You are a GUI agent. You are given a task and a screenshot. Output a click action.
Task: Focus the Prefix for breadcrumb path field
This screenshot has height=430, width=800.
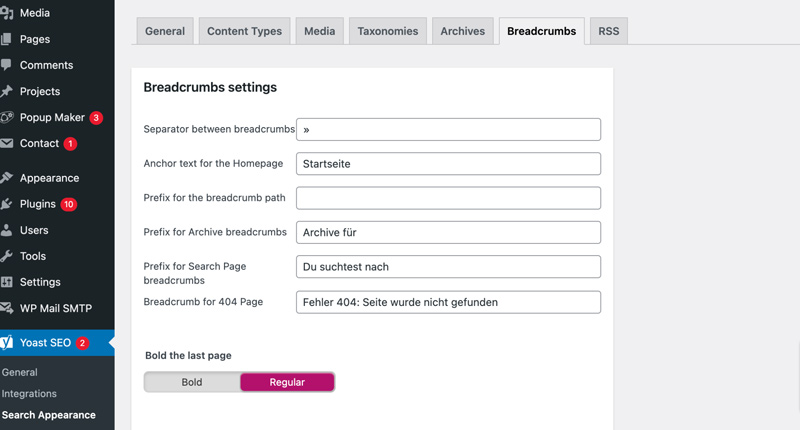pyautogui.click(x=448, y=198)
